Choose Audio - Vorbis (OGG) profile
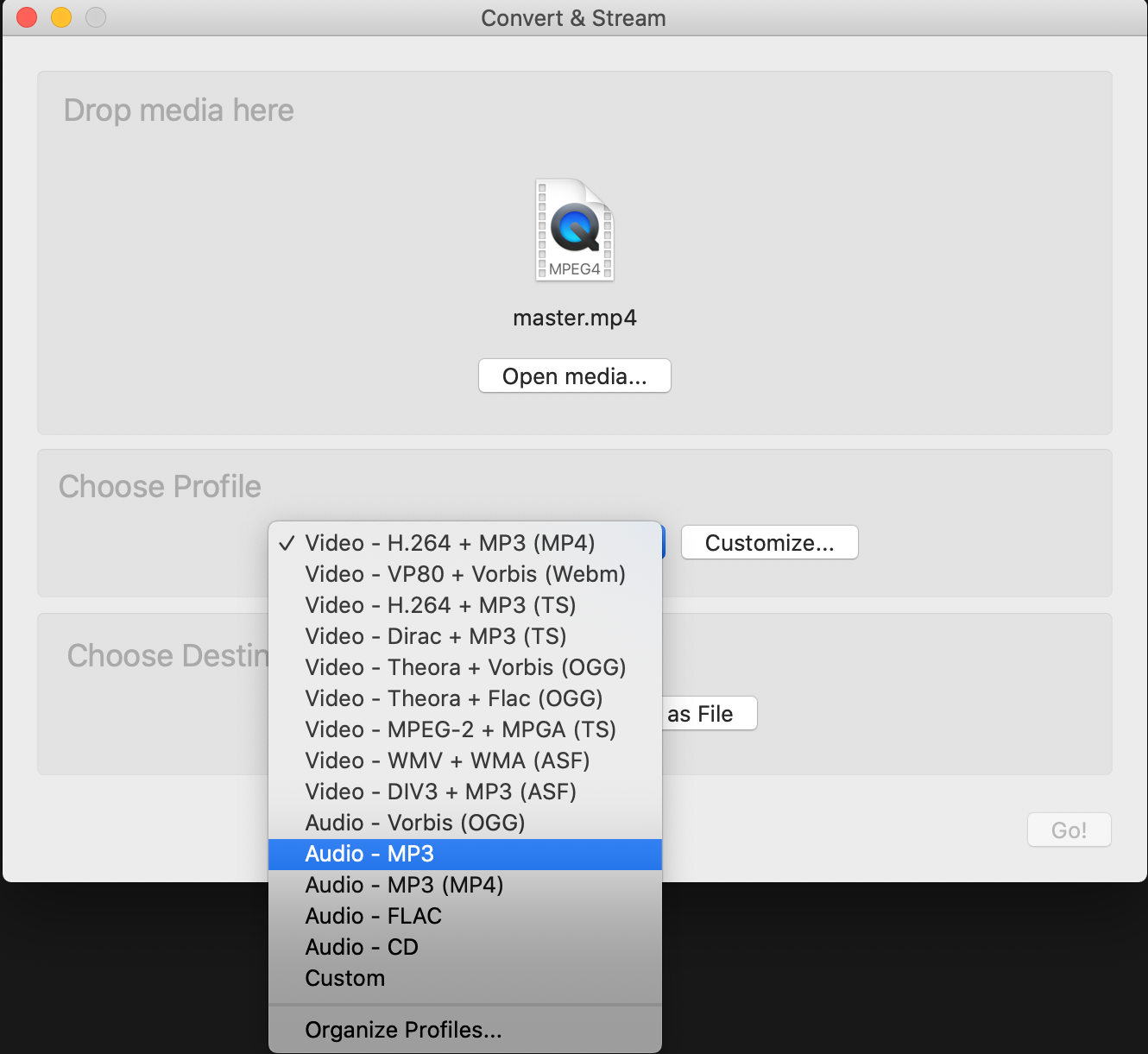 pos(465,823)
